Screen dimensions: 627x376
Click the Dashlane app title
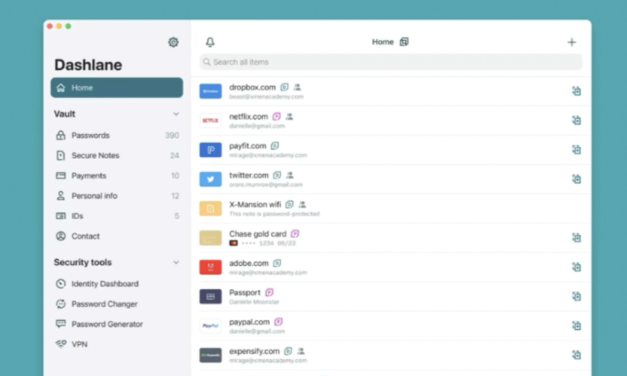coord(88,65)
